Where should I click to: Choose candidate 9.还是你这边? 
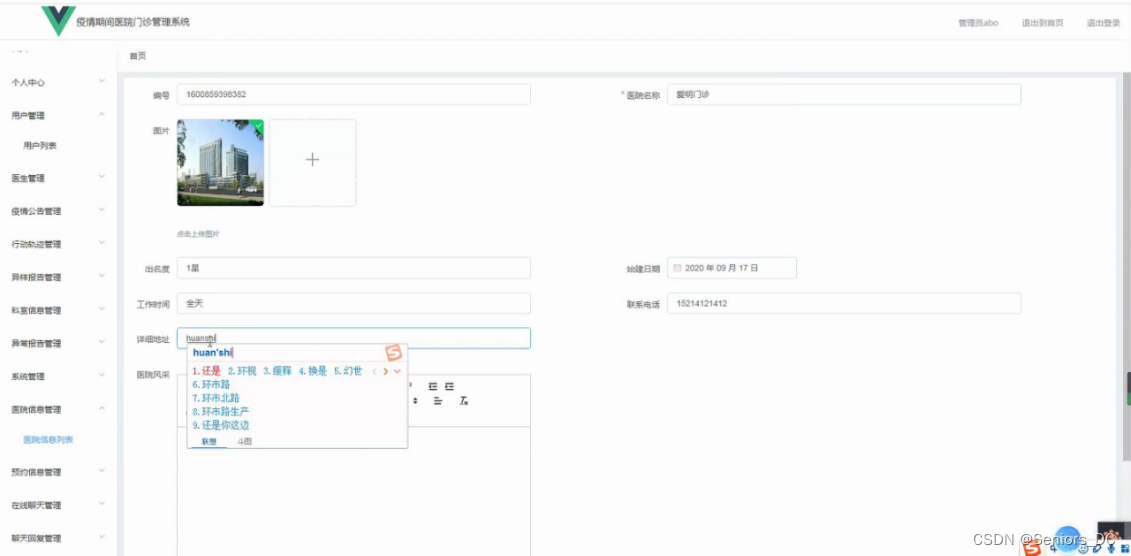click(221, 425)
